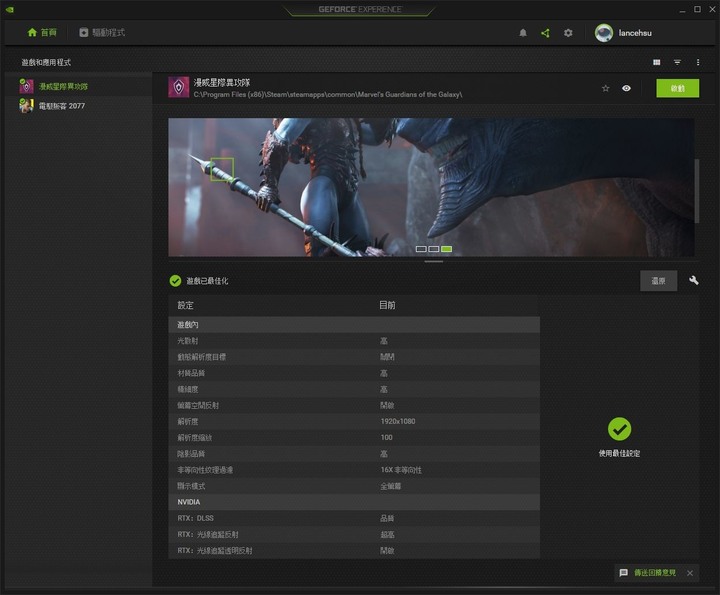Click the 漫威星際異攻隊 sidebar game icon
Screen dimensions: 720x595
(26, 86)
